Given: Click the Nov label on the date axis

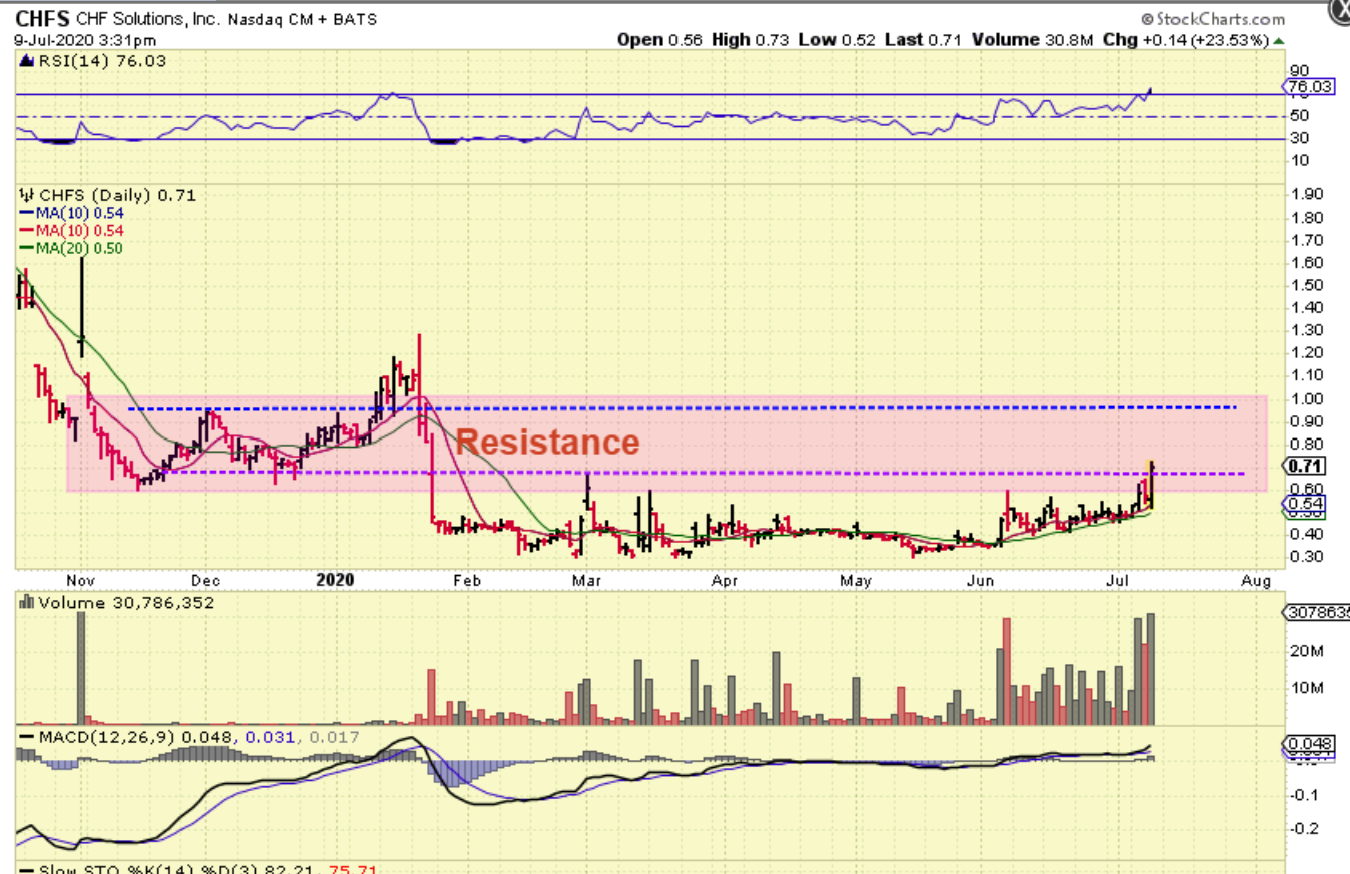Looking at the screenshot, I should 80,579.
